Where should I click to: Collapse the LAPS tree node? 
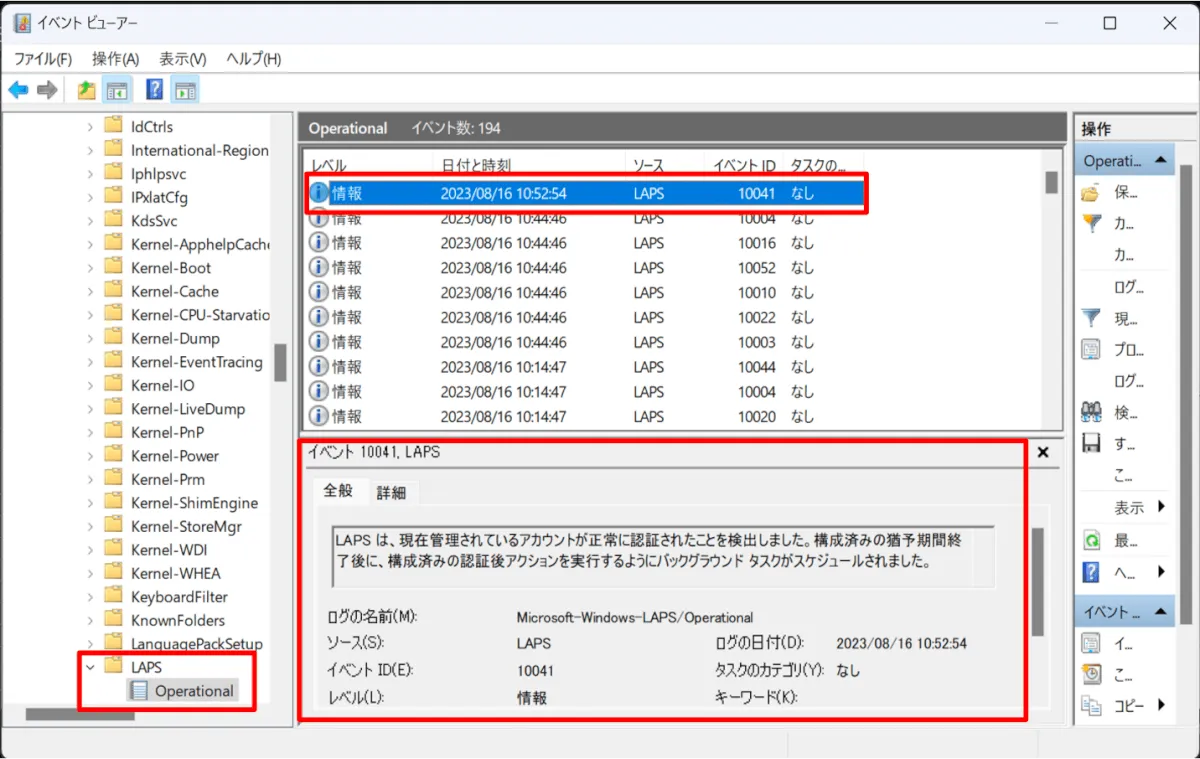pos(91,667)
